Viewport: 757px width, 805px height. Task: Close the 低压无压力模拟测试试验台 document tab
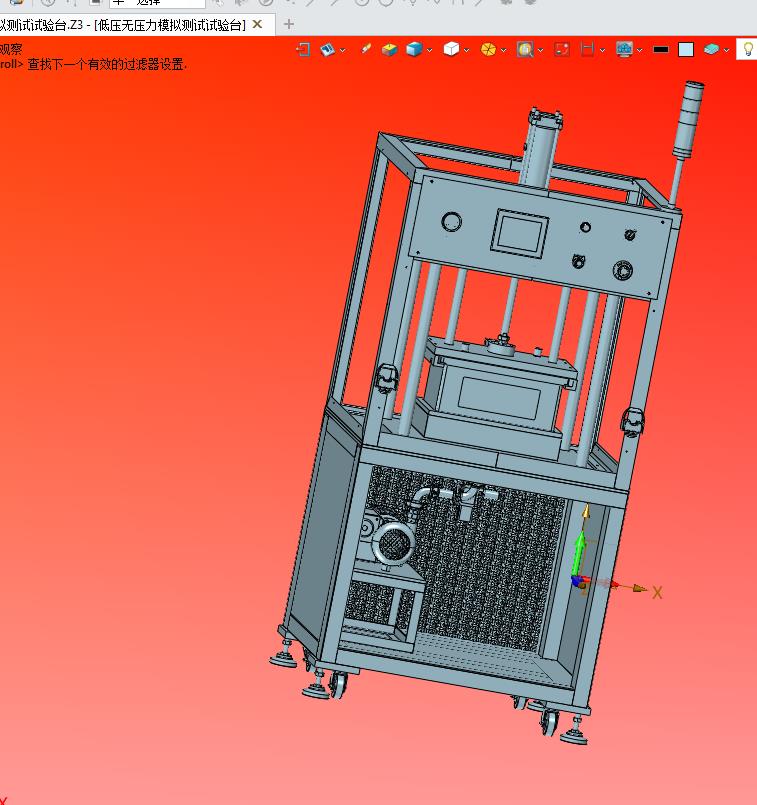(x=258, y=24)
